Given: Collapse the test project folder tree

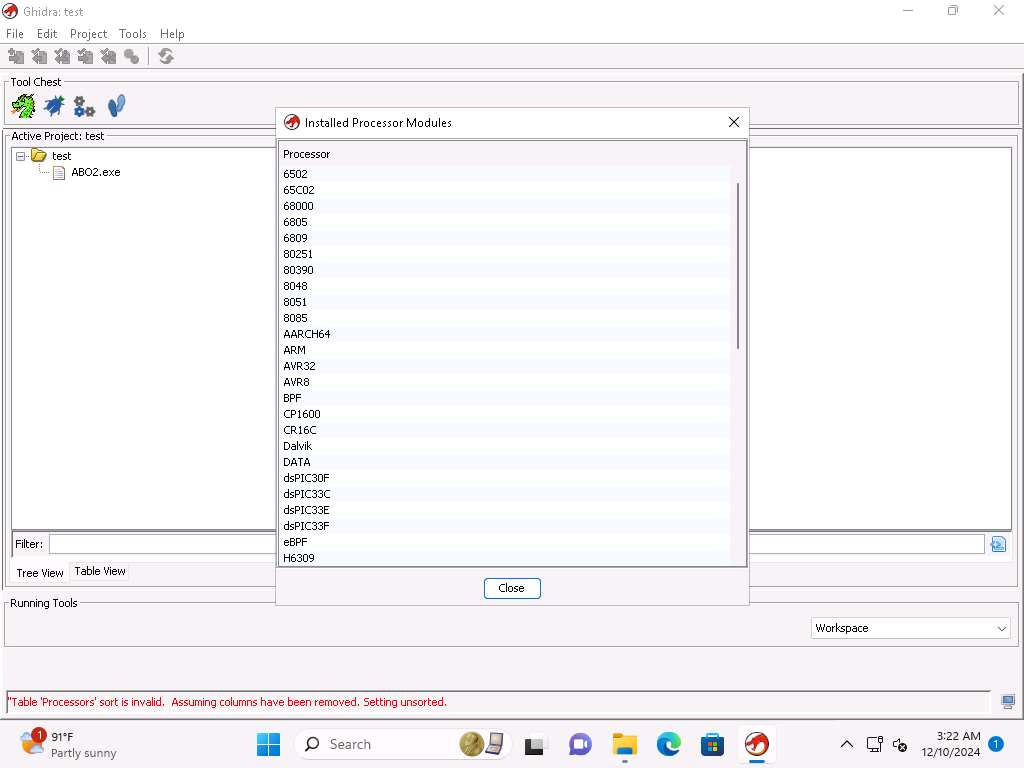Looking at the screenshot, I should click(x=21, y=156).
